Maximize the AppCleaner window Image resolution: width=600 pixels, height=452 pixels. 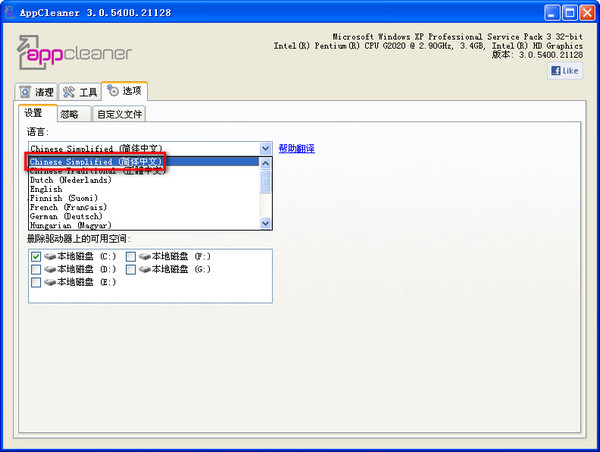pyautogui.click(x=569, y=13)
